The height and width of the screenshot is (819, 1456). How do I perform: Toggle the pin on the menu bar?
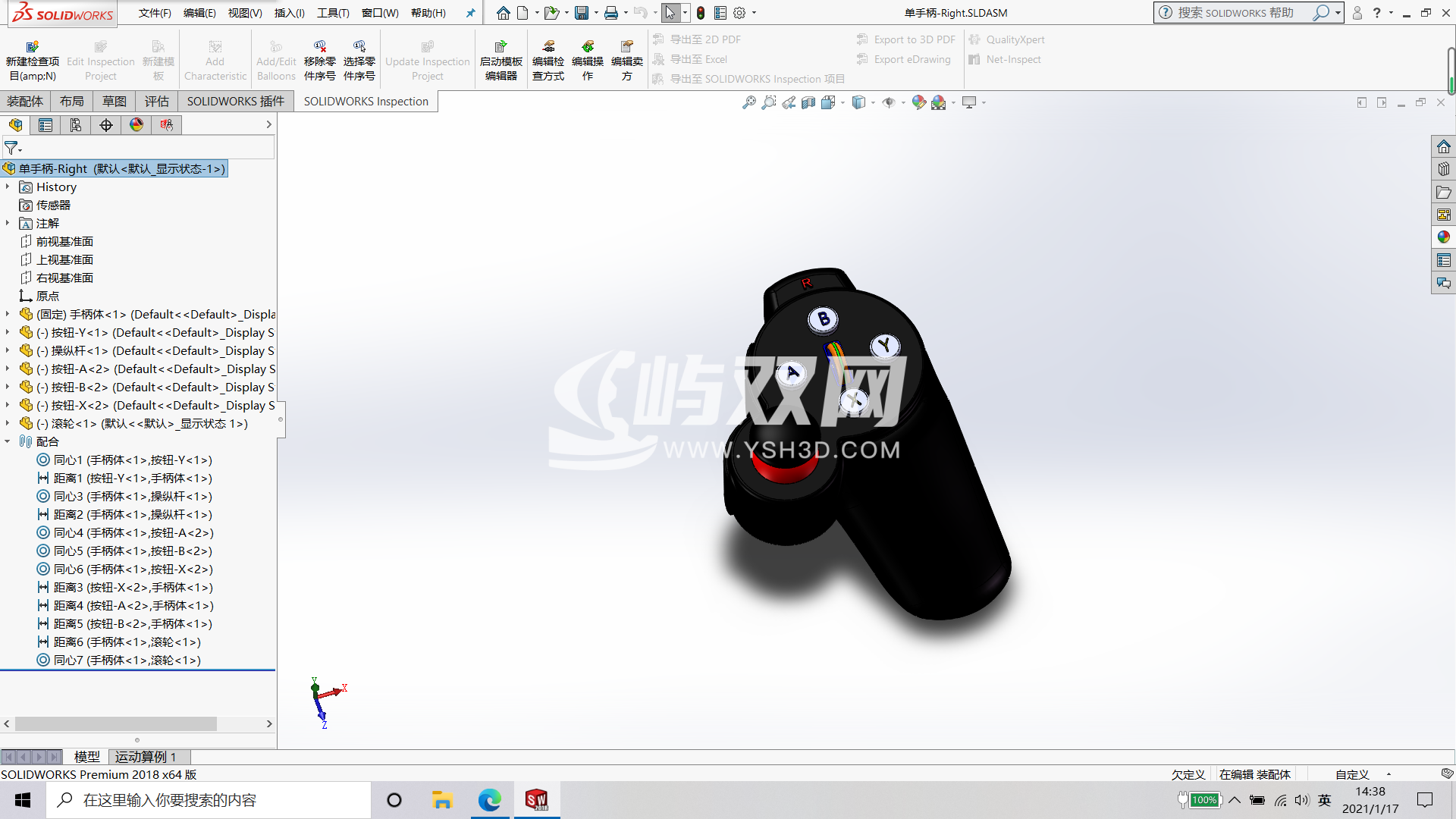click(x=470, y=13)
